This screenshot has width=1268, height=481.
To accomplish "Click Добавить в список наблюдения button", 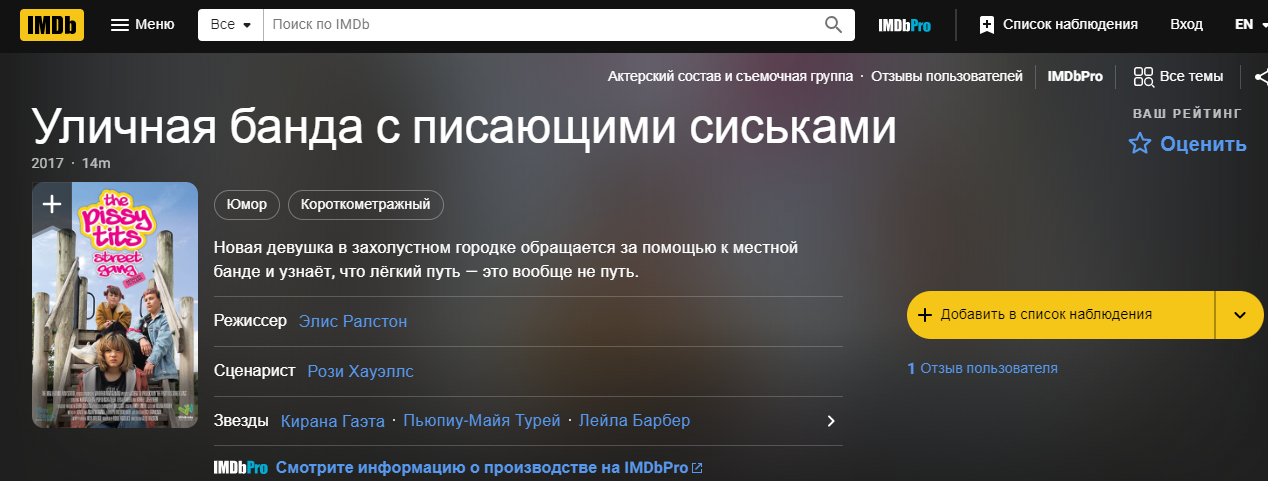I will click(1060, 314).
